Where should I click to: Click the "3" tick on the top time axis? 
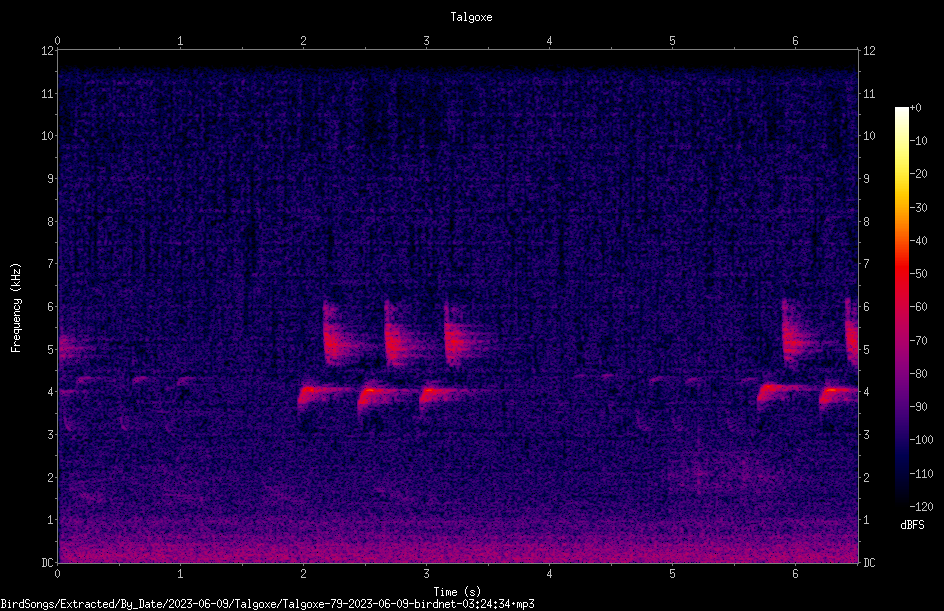pyautogui.click(x=426, y=41)
